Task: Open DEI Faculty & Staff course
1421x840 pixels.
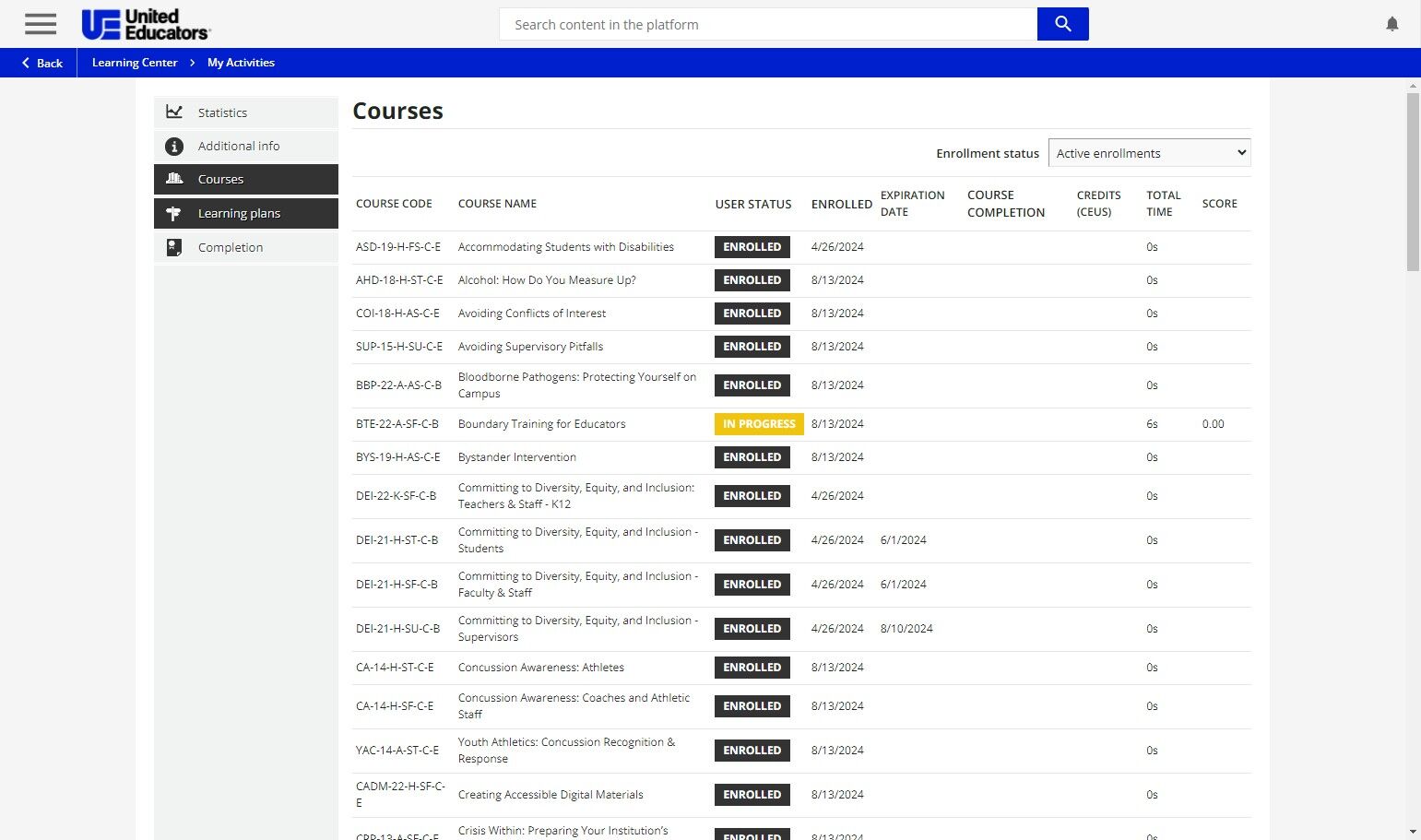Action: click(x=578, y=585)
